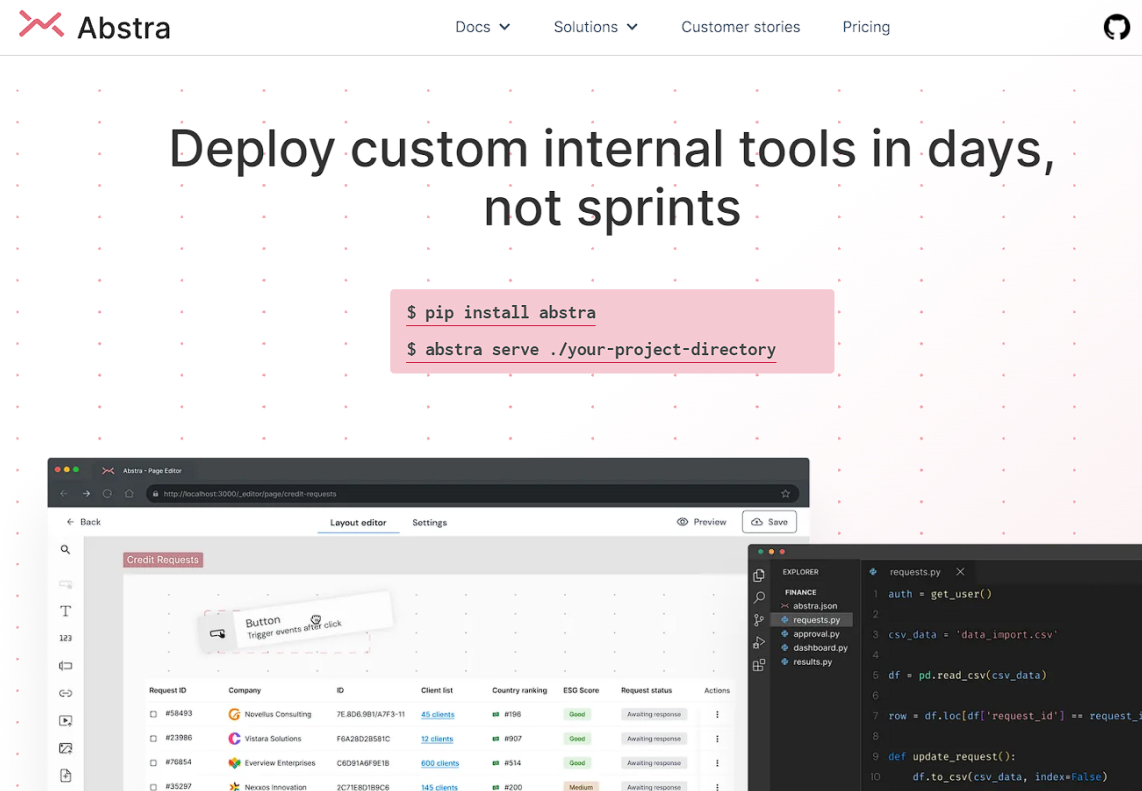This screenshot has width=1142, height=791.
Task: Open the GitHub repository icon
Action: point(1116,27)
